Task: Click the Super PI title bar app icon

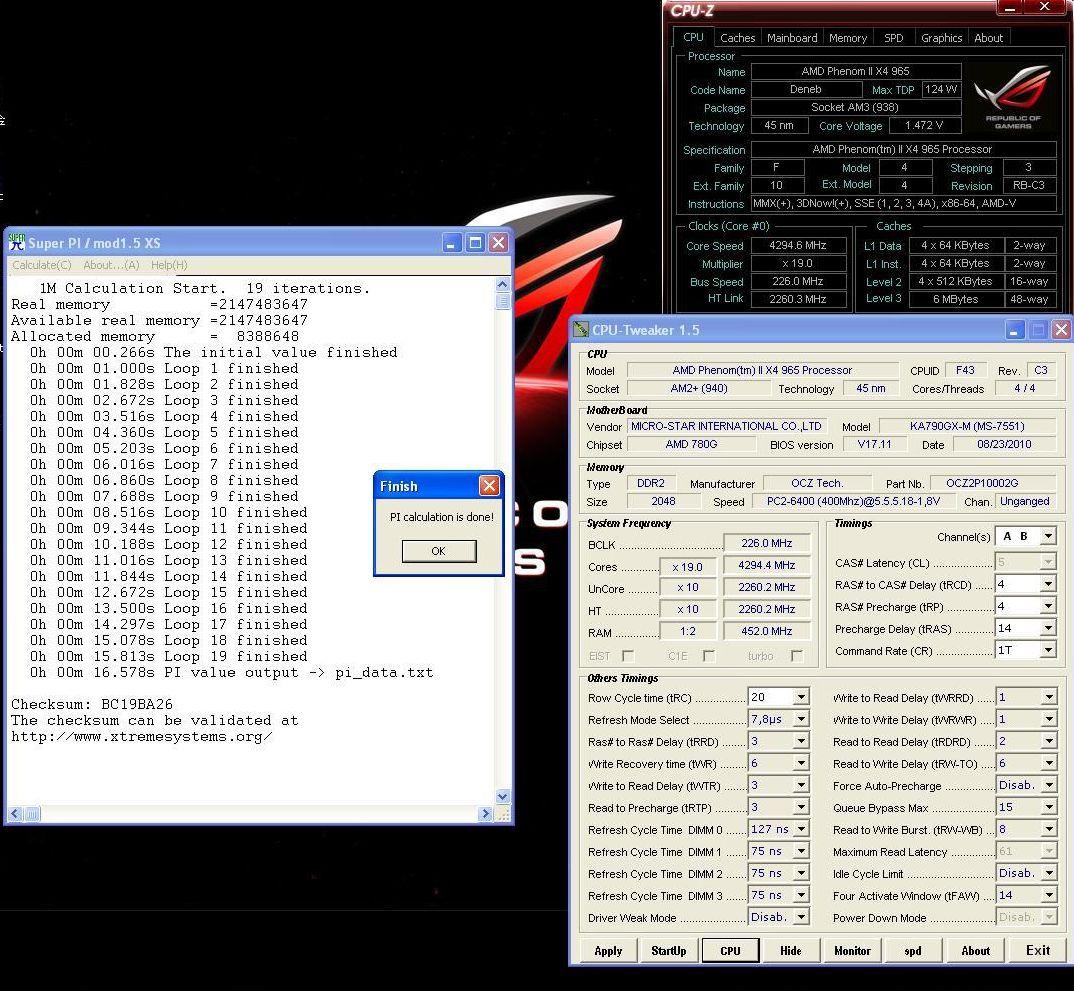Action: pyautogui.click(x=16, y=242)
